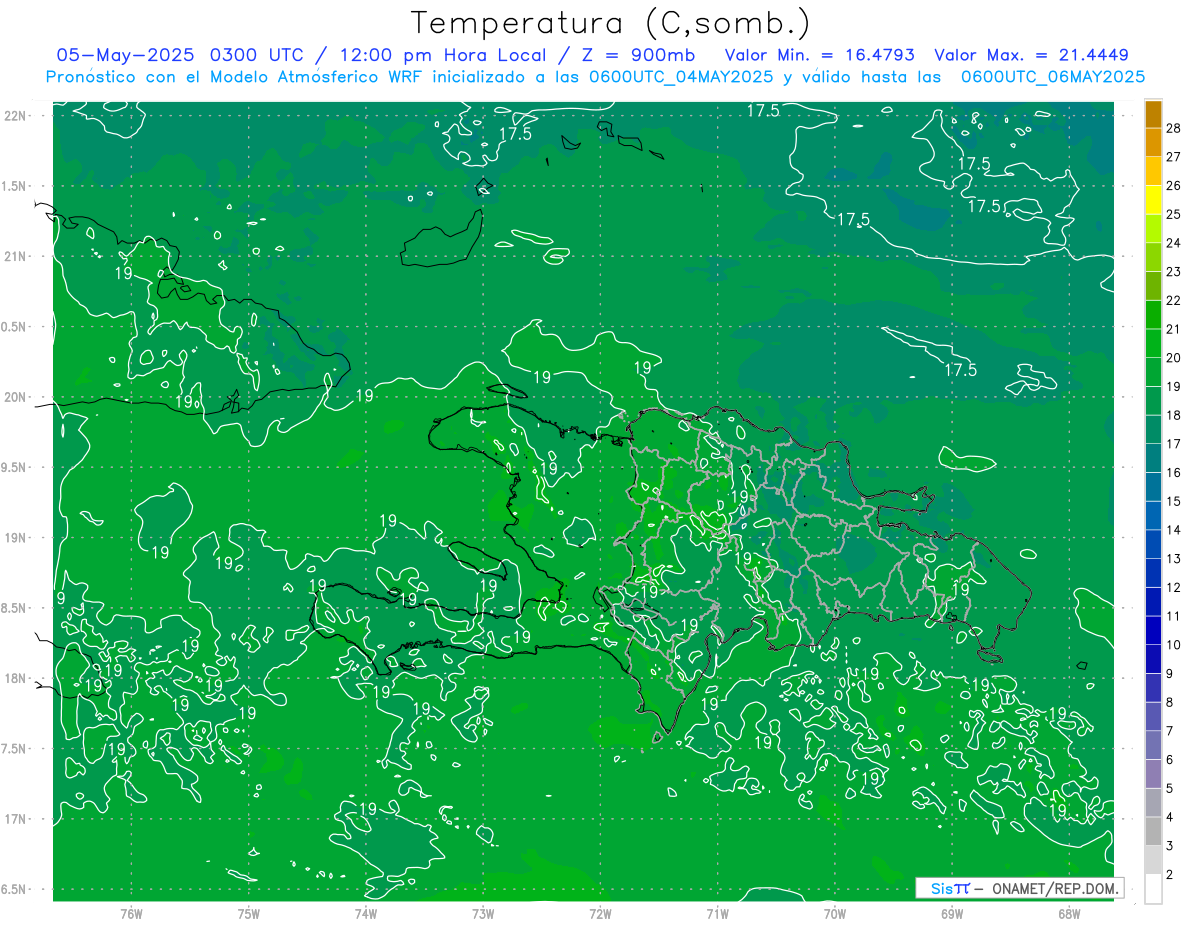
Task: Pick the dark blue segment between 10 and 11
Action: pos(1153,631)
